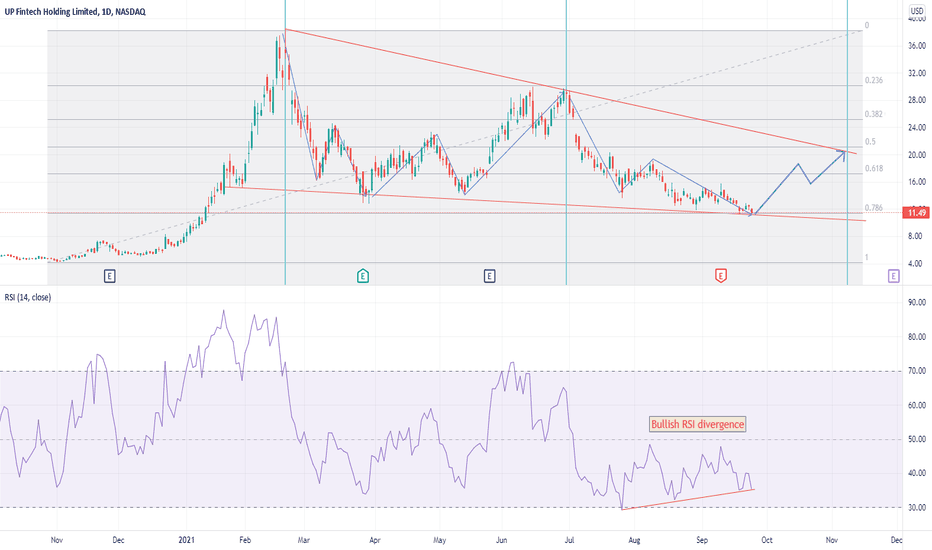Click the 70.00 RSI axis value
932x550 pixels.
click(x=917, y=370)
